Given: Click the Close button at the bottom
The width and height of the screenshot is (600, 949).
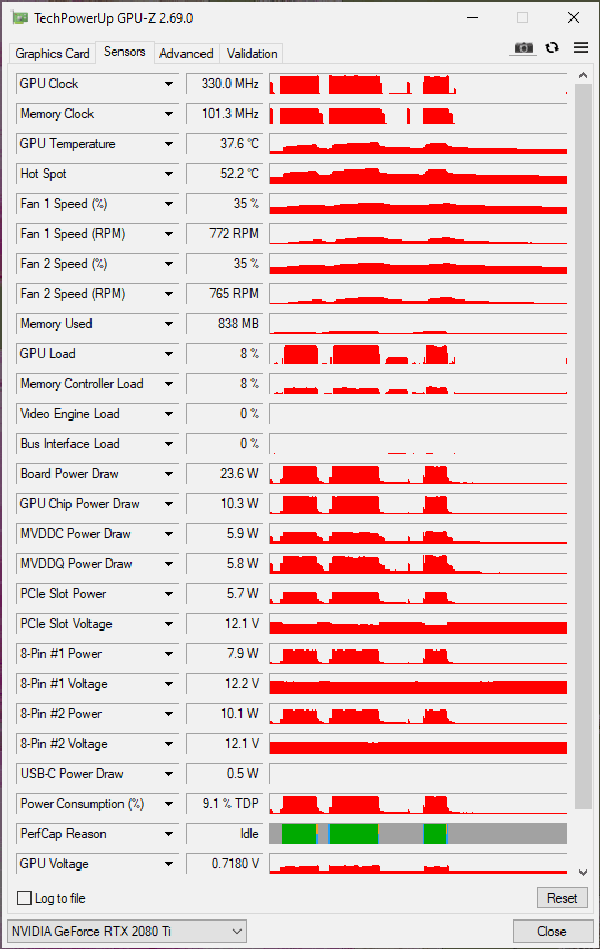Looking at the screenshot, I should (552, 931).
